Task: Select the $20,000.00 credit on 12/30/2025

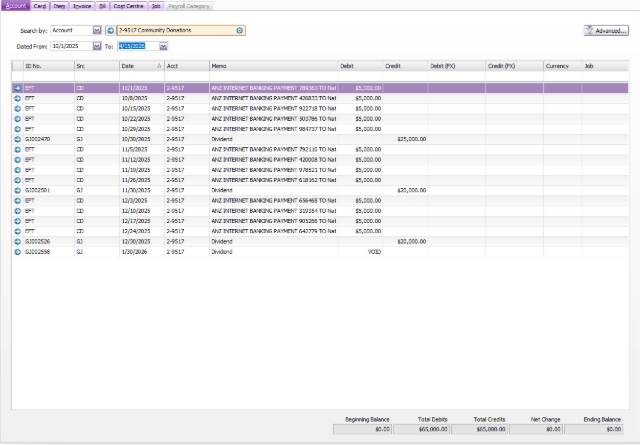Action: [x=411, y=242]
